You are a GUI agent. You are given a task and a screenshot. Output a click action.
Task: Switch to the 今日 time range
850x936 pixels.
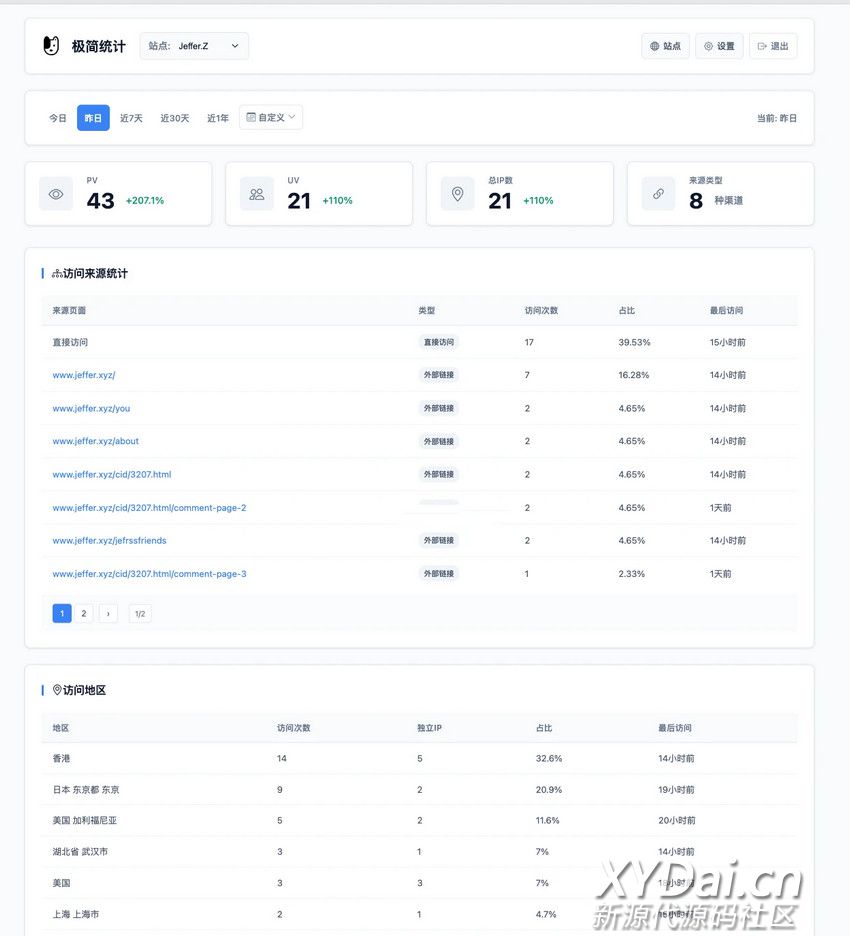point(58,118)
